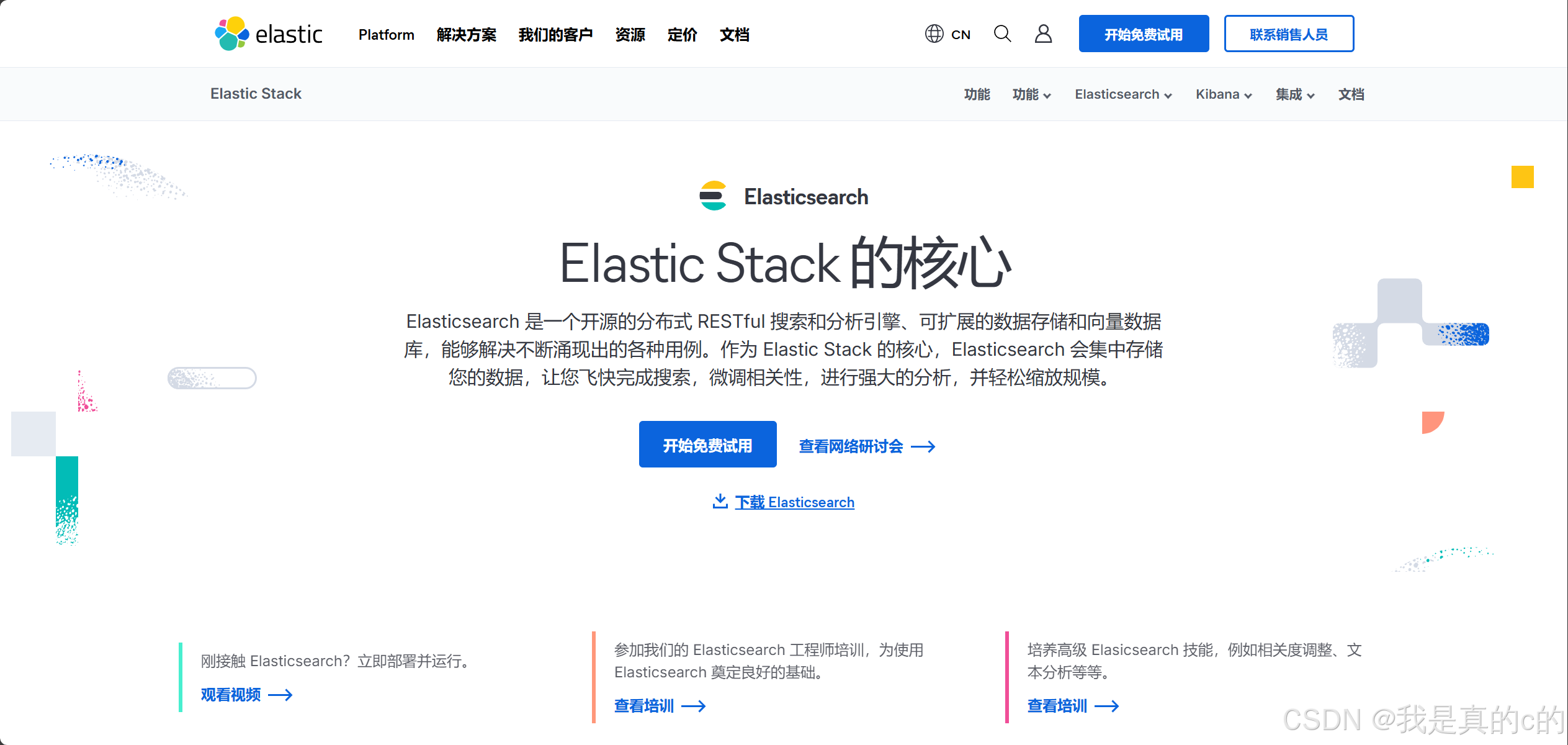Image resolution: width=1568 pixels, height=745 pixels.
Task: Click download icon next to 下载 Elasticsearch
Action: pos(720,501)
